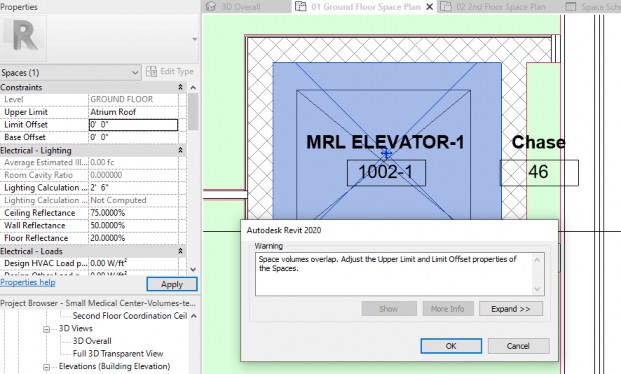Screen dimensions: 621x374
Task: Click the Edit Type icon
Action: [151, 72]
